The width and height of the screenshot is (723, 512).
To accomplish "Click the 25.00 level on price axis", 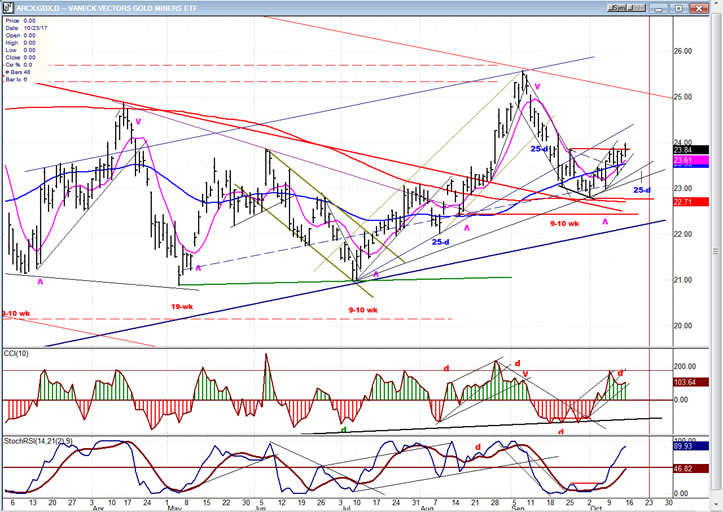I will tap(683, 97).
